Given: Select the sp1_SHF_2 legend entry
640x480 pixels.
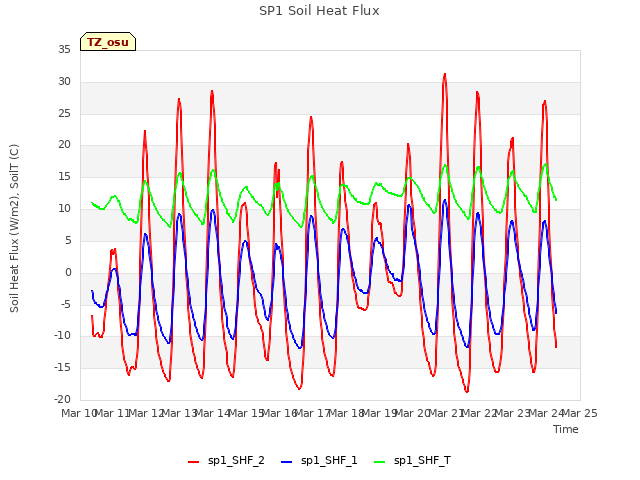Looking at the screenshot, I should coord(226,461).
